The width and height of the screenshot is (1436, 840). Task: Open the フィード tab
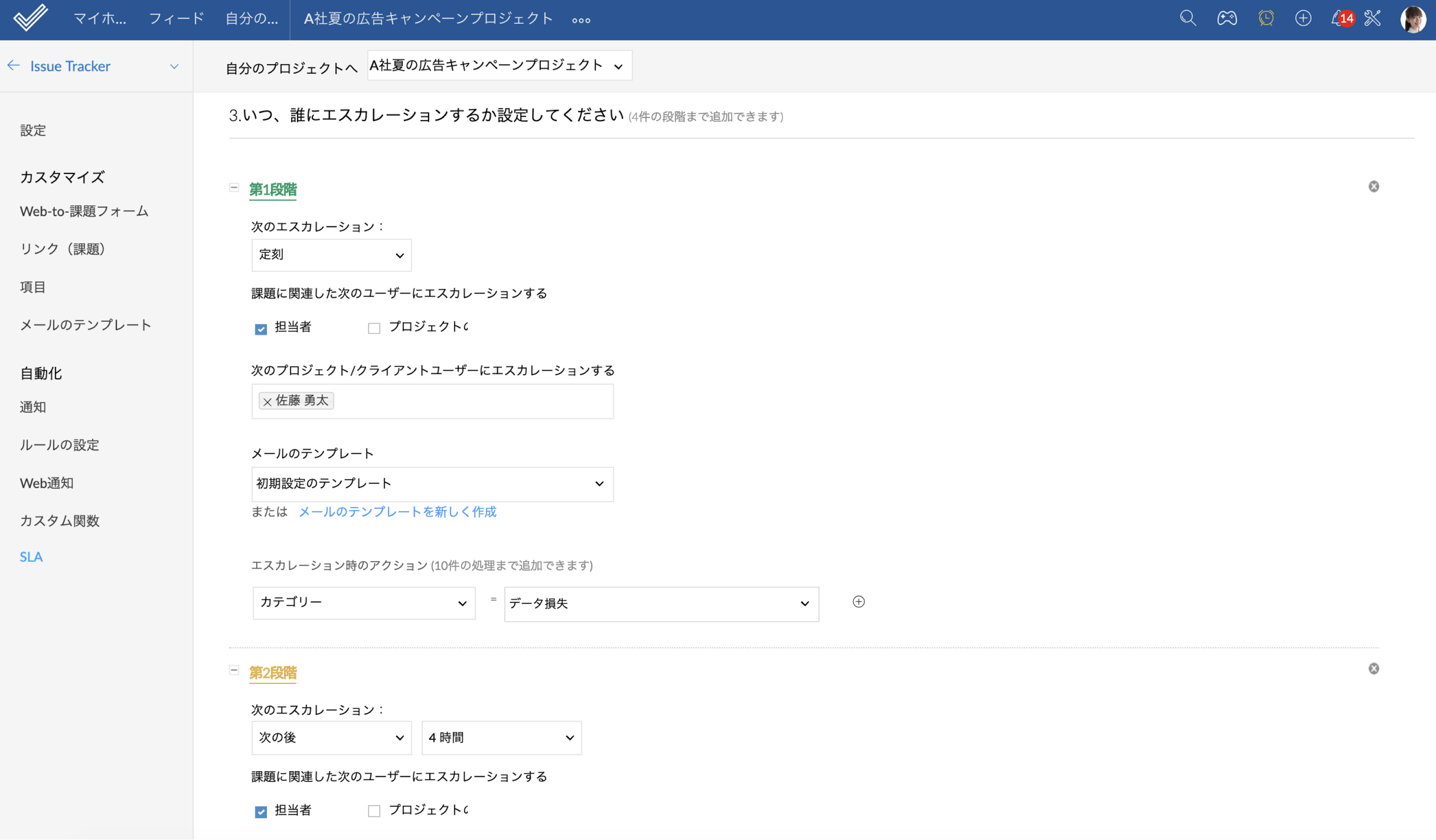pyautogui.click(x=176, y=19)
